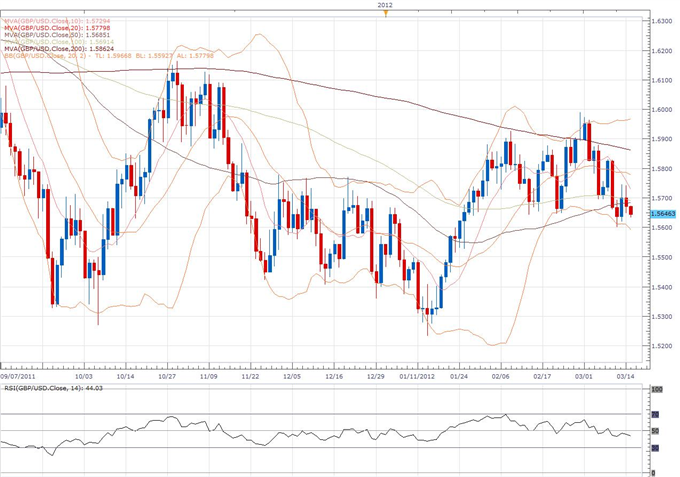Click the 10/14 date axis label
The height and width of the screenshot is (477, 680).
pos(125,376)
